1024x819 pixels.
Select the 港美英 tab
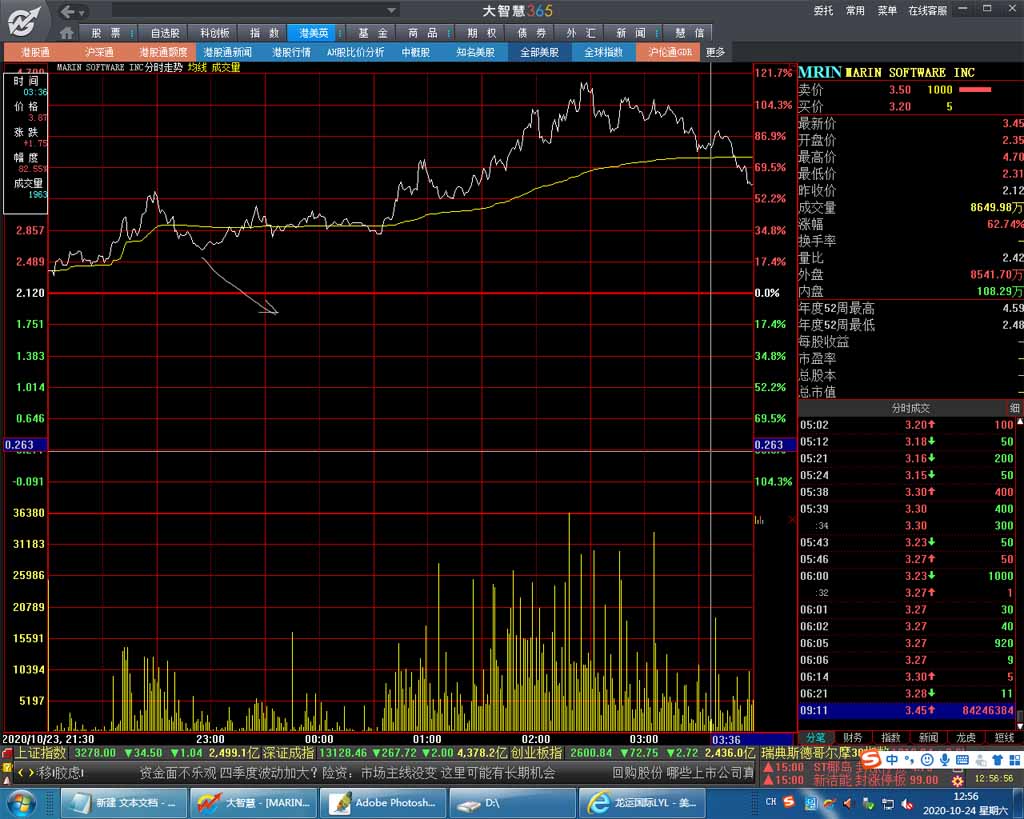tap(313, 33)
